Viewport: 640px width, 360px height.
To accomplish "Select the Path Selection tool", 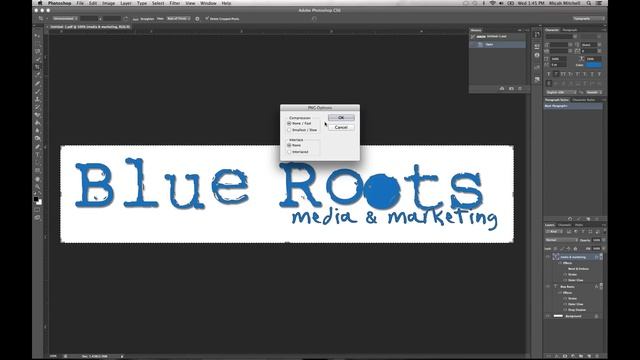I will point(38,163).
